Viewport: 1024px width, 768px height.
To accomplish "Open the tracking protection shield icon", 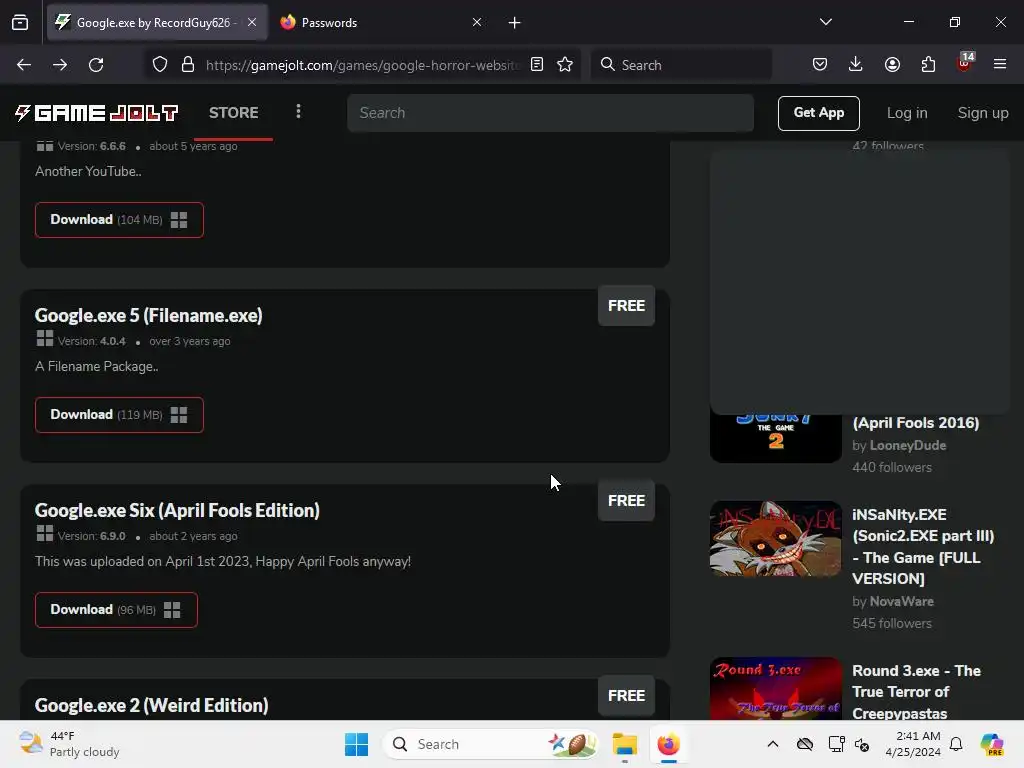I will coord(160,65).
